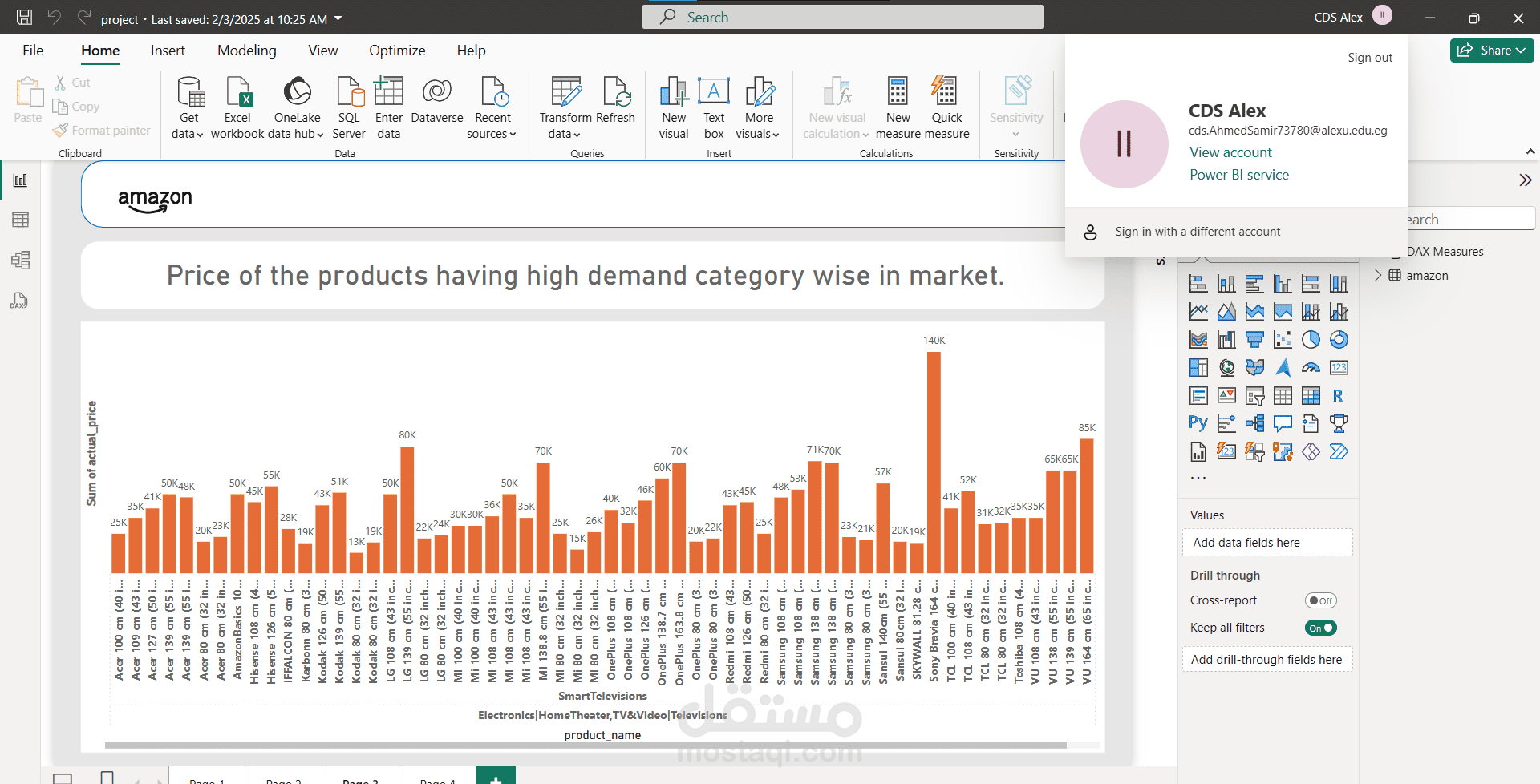The width and height of the screenshot is (1540, 784).
Task: Click the Undo arrow in title bar
Action: tap(55, 18)
